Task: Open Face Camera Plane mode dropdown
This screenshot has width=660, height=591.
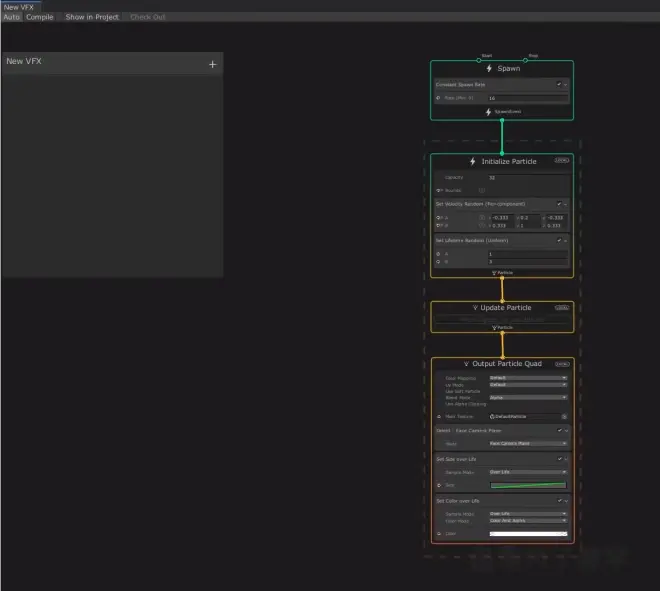Action: click(528, 443)
